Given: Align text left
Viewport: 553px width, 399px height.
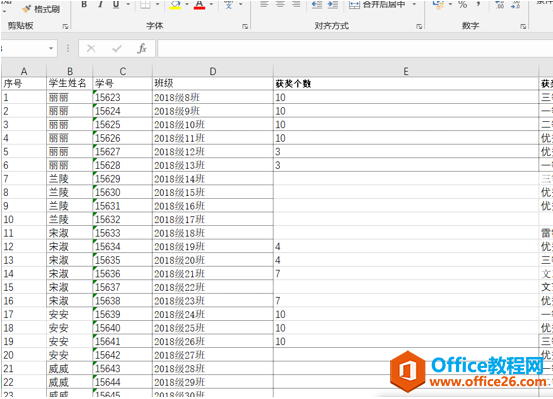Looking at the screenshot, I should point(264,4).
